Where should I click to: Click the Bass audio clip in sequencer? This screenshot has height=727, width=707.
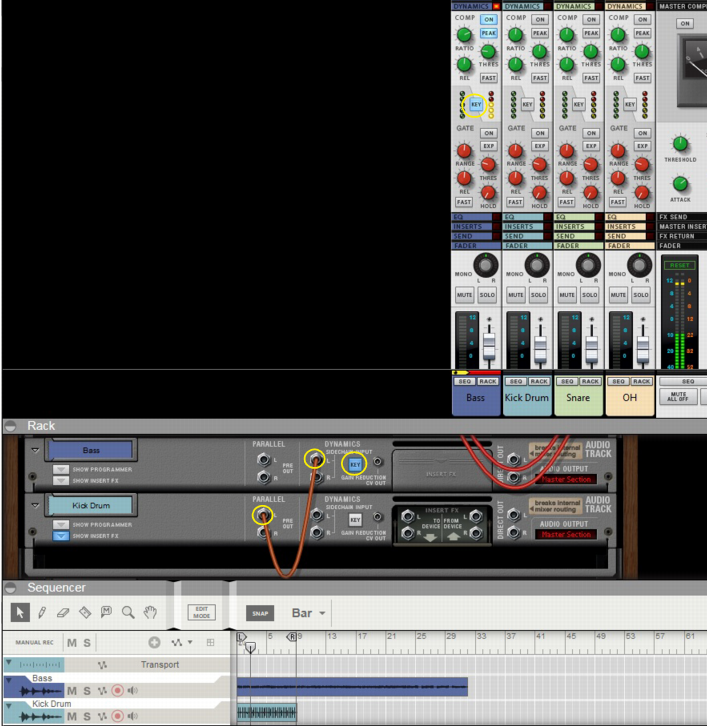click(352, 686)
